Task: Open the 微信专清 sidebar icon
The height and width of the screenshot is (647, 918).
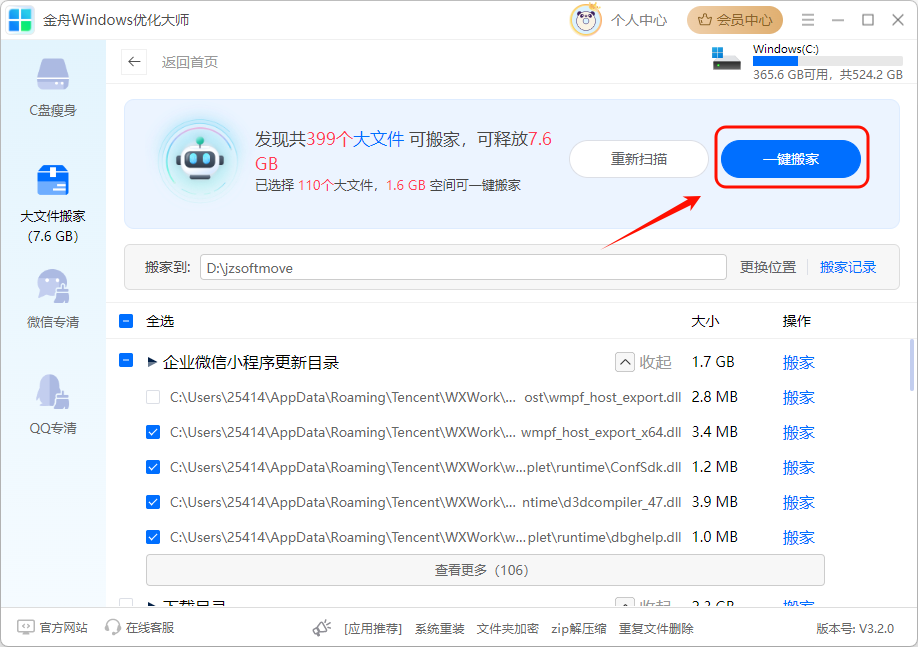Action: click(53, 286)
